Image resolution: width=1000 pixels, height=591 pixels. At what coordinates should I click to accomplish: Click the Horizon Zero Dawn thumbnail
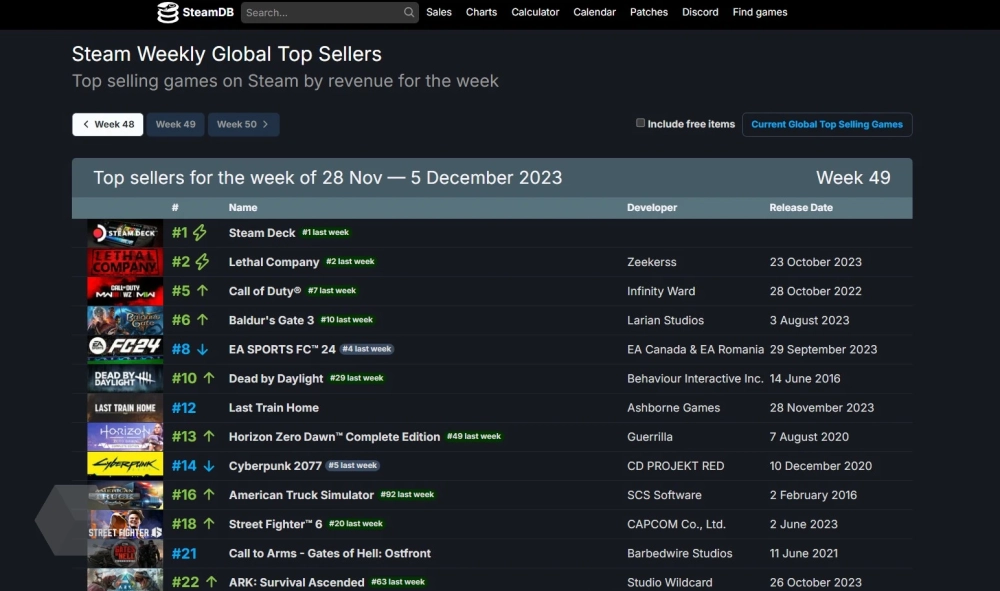click(x=124, y=436)
